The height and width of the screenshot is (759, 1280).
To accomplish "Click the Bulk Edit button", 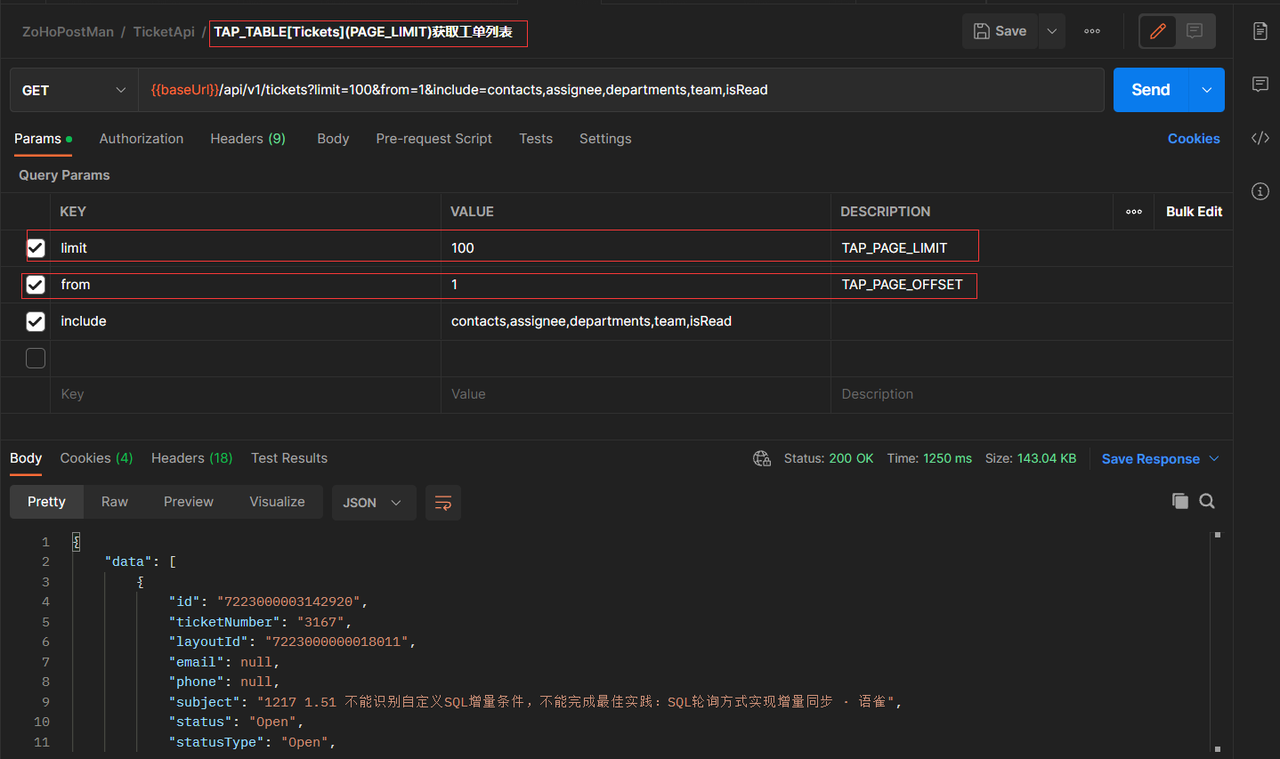I will (1194, 212).
